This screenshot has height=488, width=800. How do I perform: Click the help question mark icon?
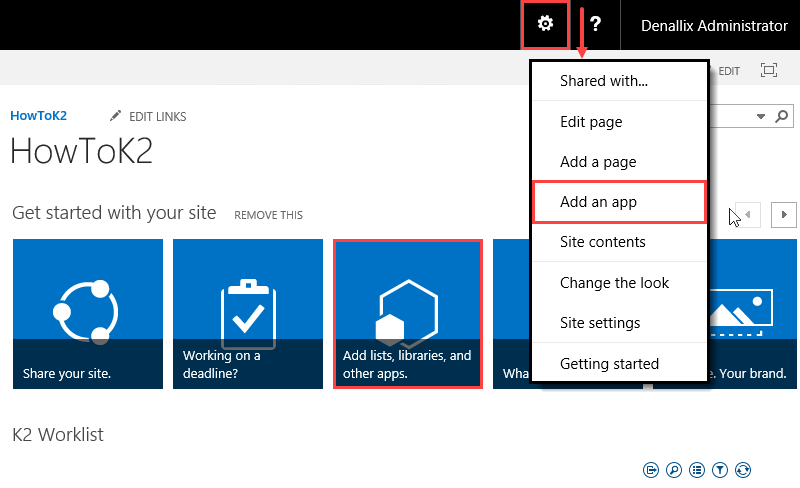(595, 24)
